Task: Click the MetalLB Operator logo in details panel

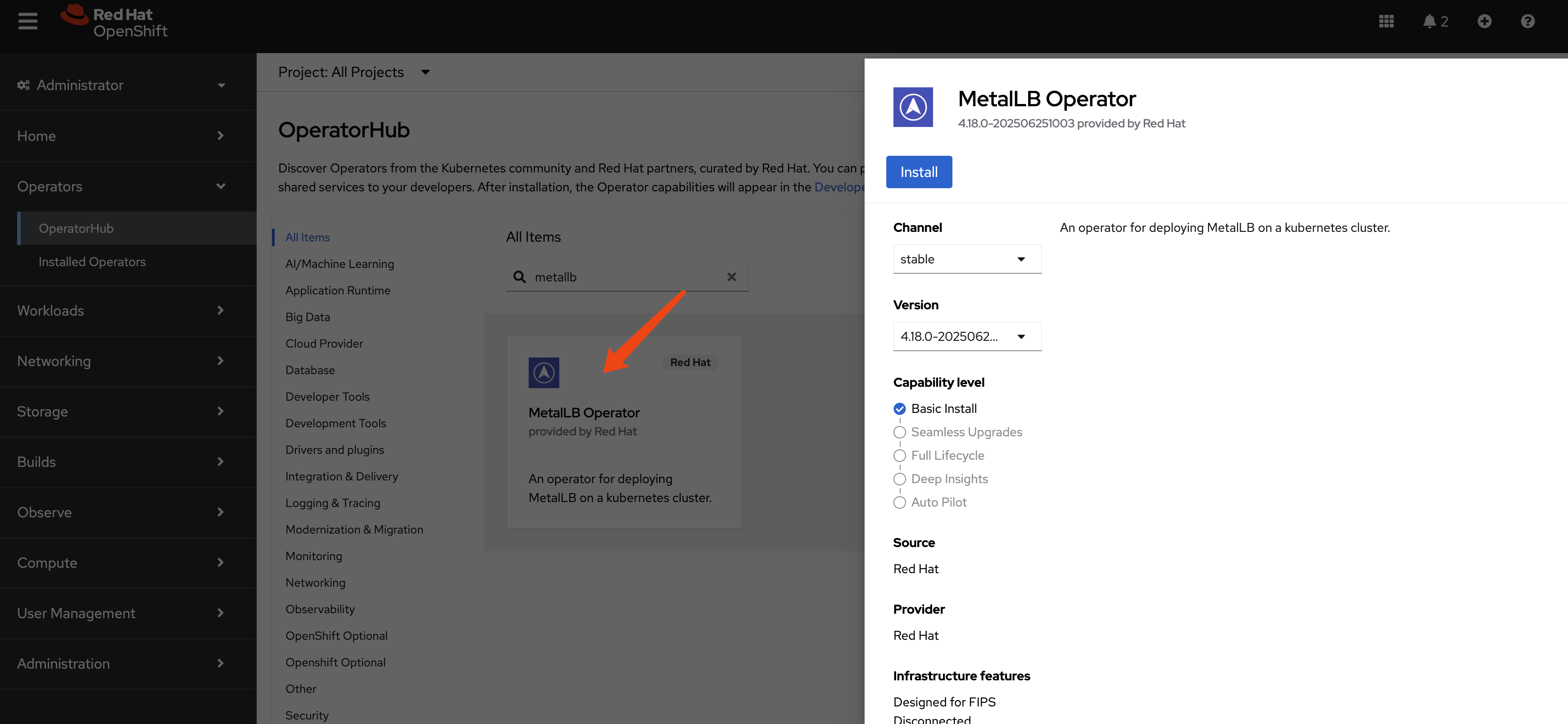Action: coord(912,107)
